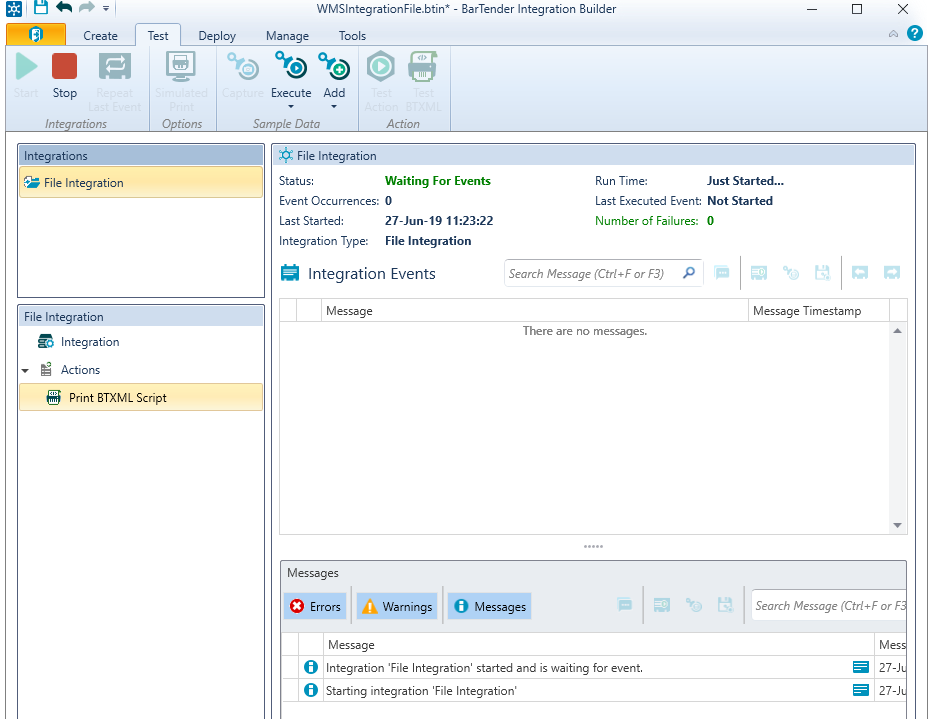This screenshot has height=719, width=929.
Task: Toggle the Simulated Print option
Action: (181, 82)
